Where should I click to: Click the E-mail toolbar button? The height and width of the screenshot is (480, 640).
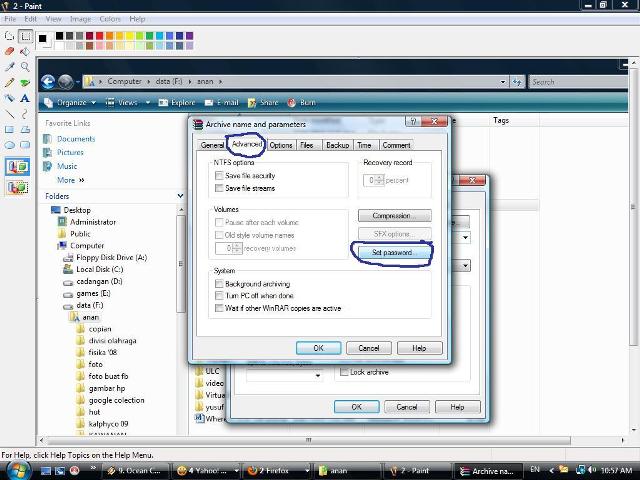pos(222,102)
